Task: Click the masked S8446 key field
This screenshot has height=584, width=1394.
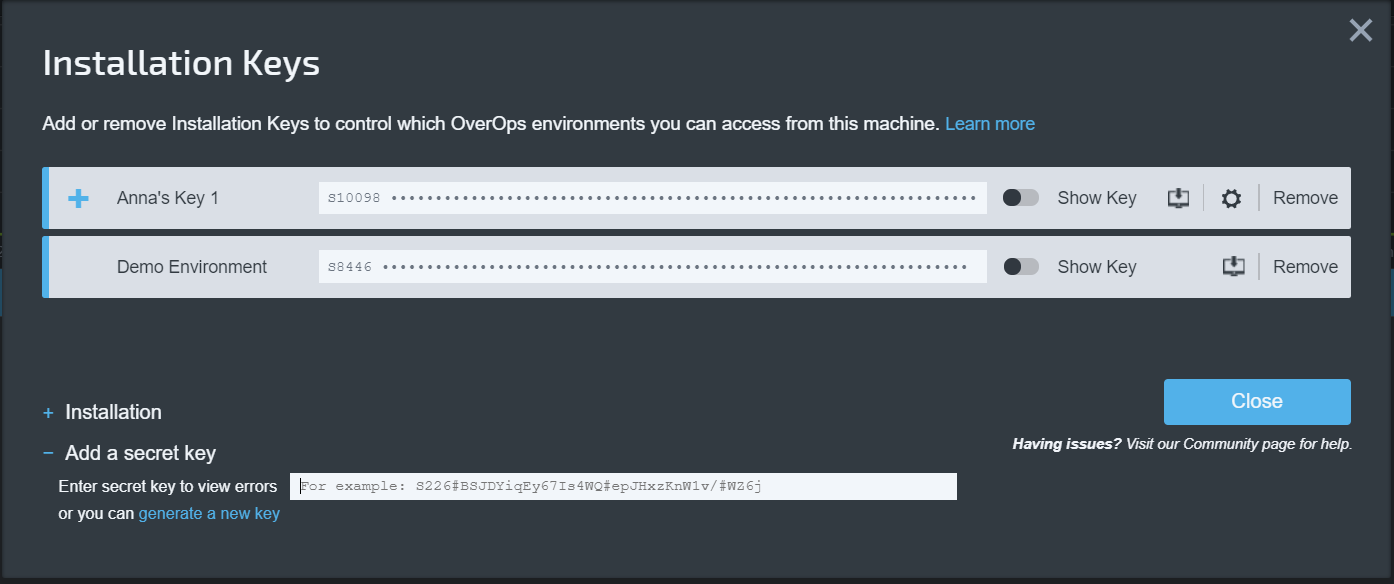Action: click(652, 266)
